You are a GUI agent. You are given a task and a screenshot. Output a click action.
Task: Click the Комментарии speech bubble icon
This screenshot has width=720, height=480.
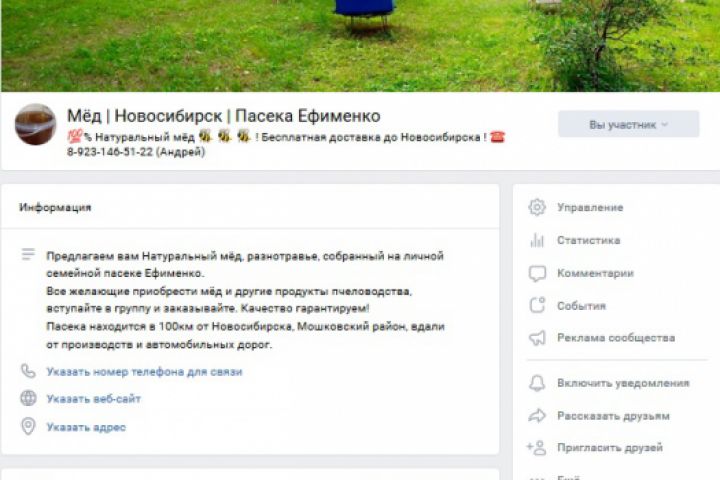537,273
